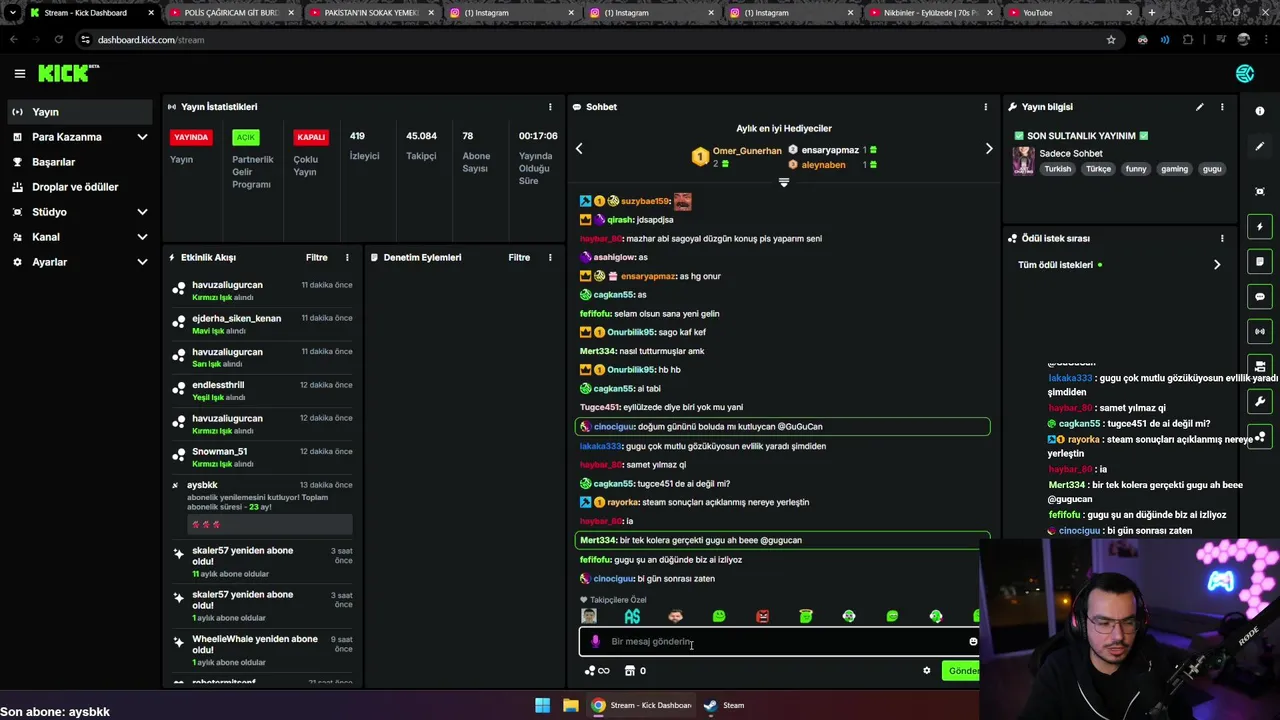Open the Yayın İstatistikleri panel options menu

pos(549,107)
